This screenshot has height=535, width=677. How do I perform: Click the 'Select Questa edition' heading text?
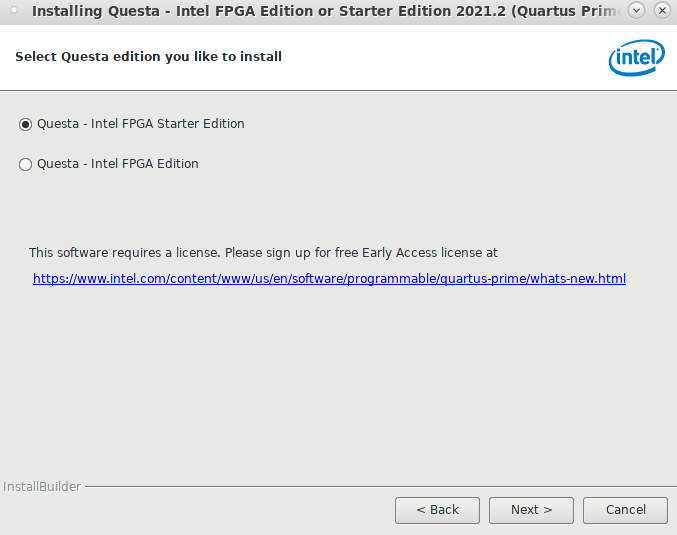coord(148,57)
